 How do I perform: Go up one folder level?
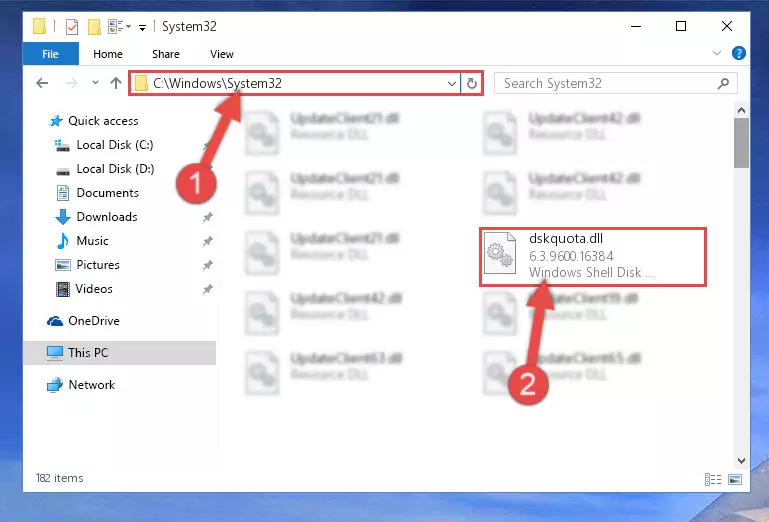pos(116,83)
